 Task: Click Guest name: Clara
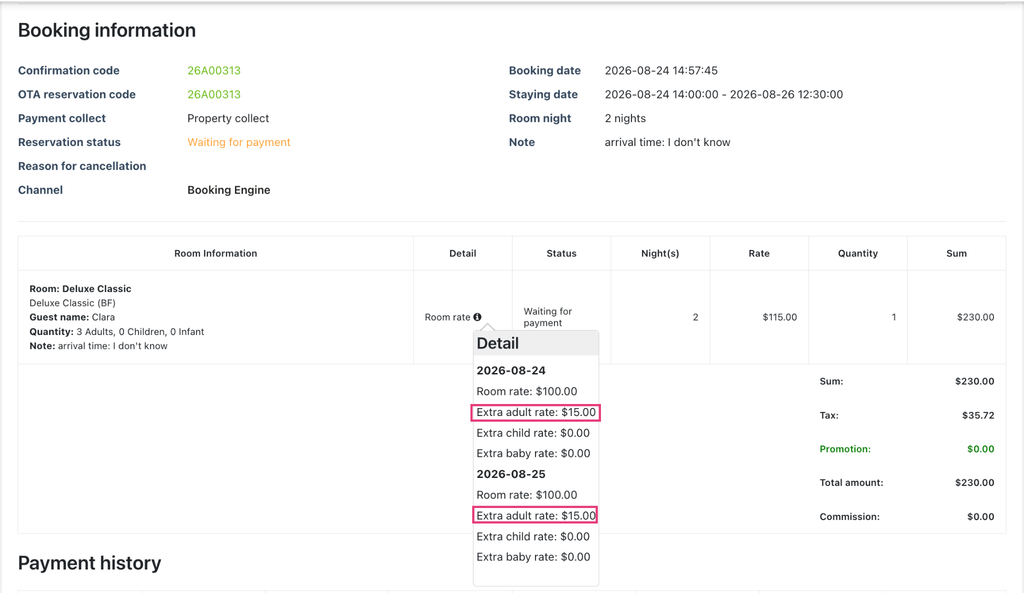pyautogui.click(x=72, y=317)
